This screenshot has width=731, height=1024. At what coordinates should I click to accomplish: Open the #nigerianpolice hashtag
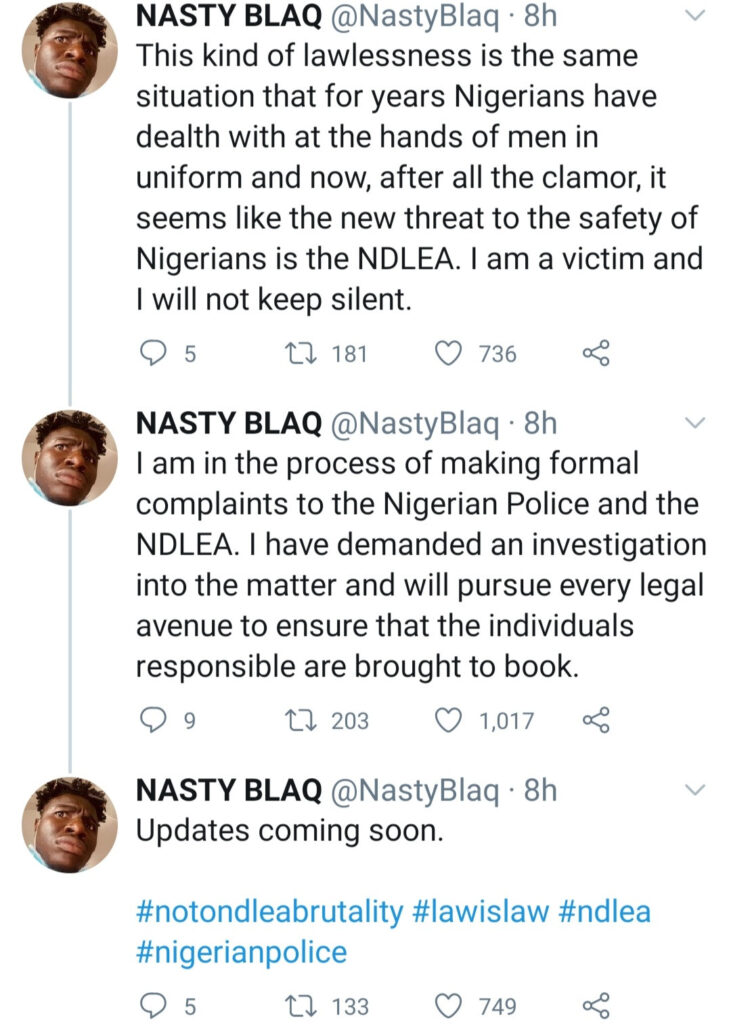coord(241,952)
